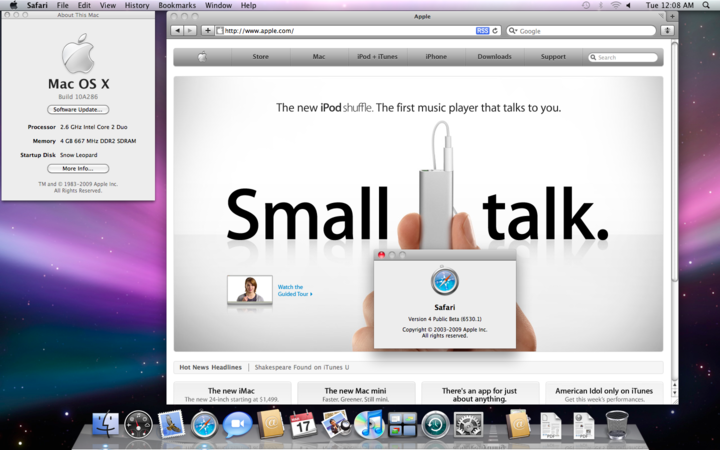Open Address Book next to iChat in Dock
Screen dimensions: 720x450
pyautogui.click(x=270, y=424)
